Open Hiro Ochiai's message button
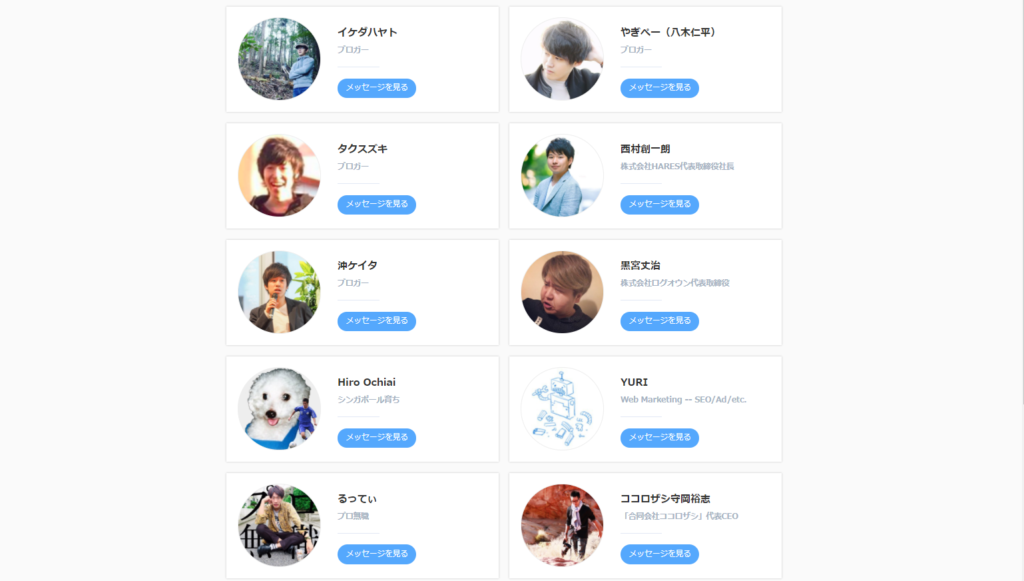Image resolution: width=1024 pixels, height=581 pixels. 377,437
